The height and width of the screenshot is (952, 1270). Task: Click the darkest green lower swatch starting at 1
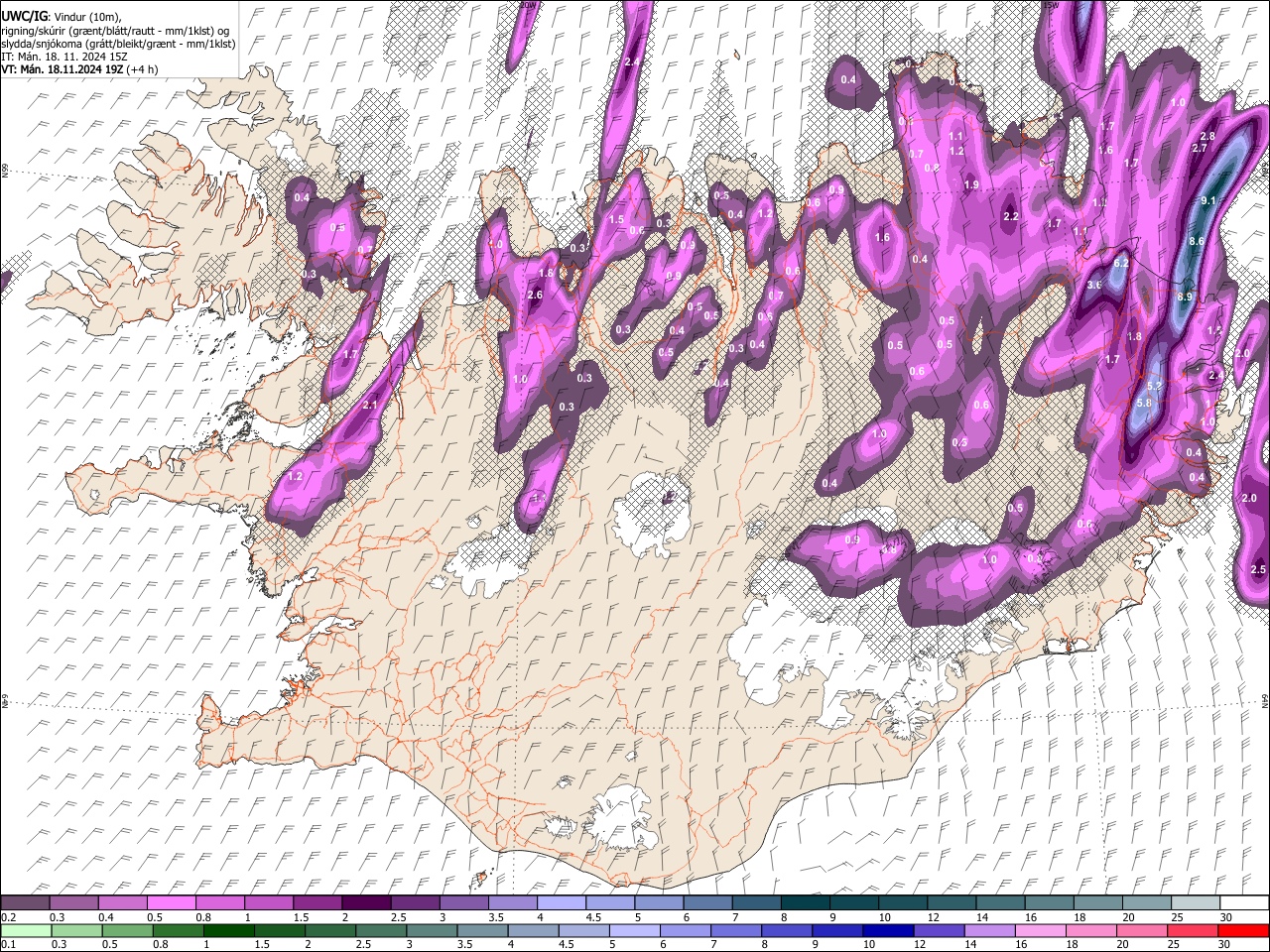228,930
